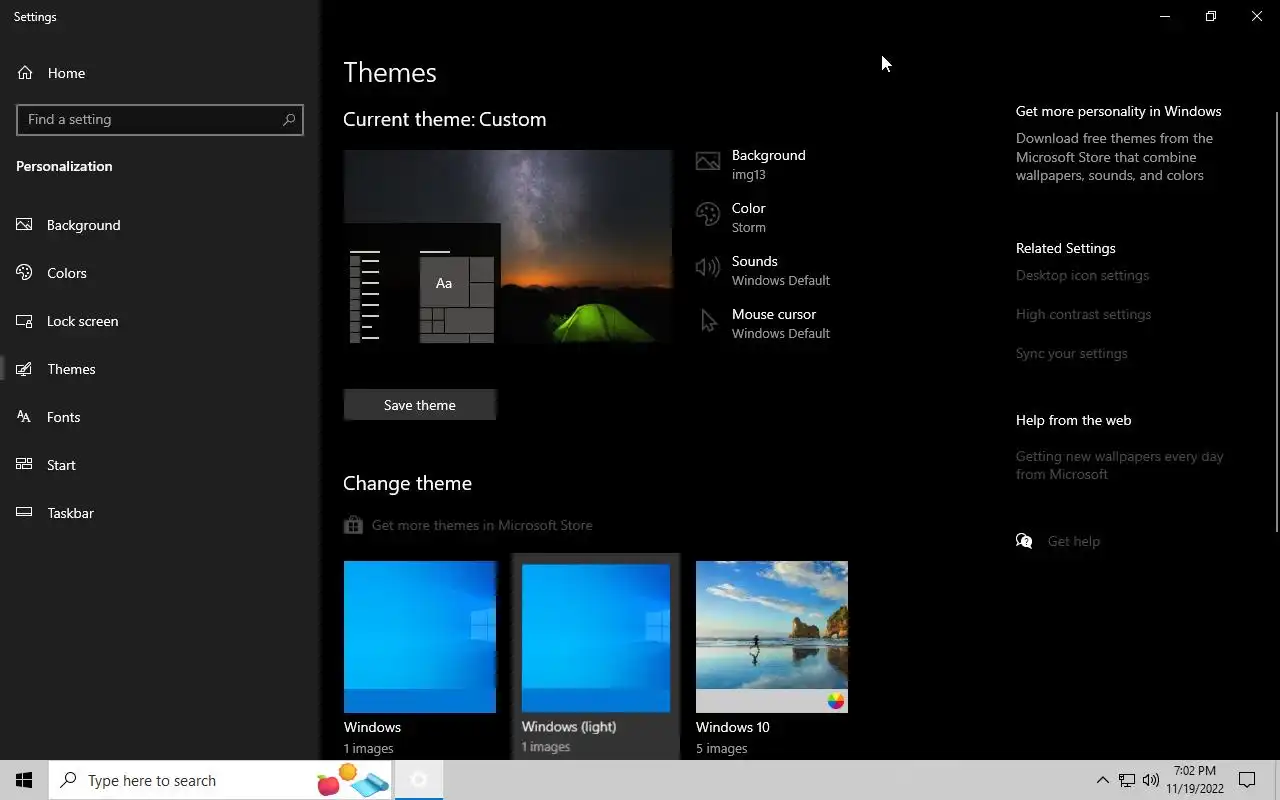
Task: Open Background personalization page
Action: pyautogui.click(x=160, y=225)
